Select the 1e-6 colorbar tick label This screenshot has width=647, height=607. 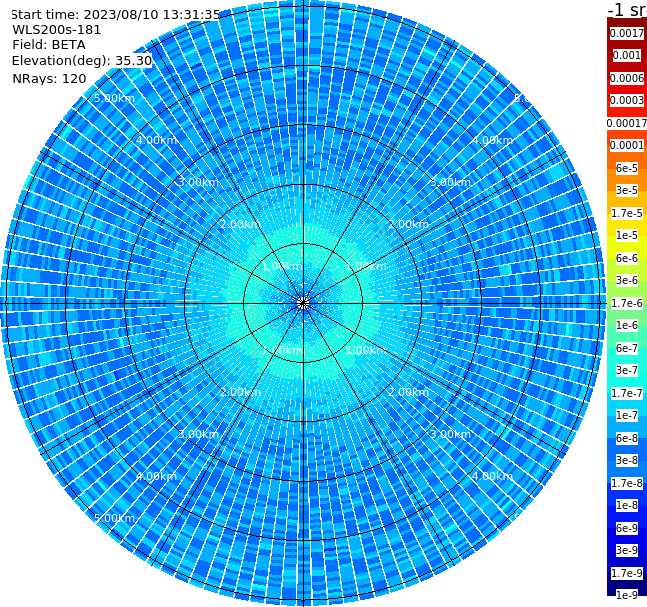(x=627, y=325)
